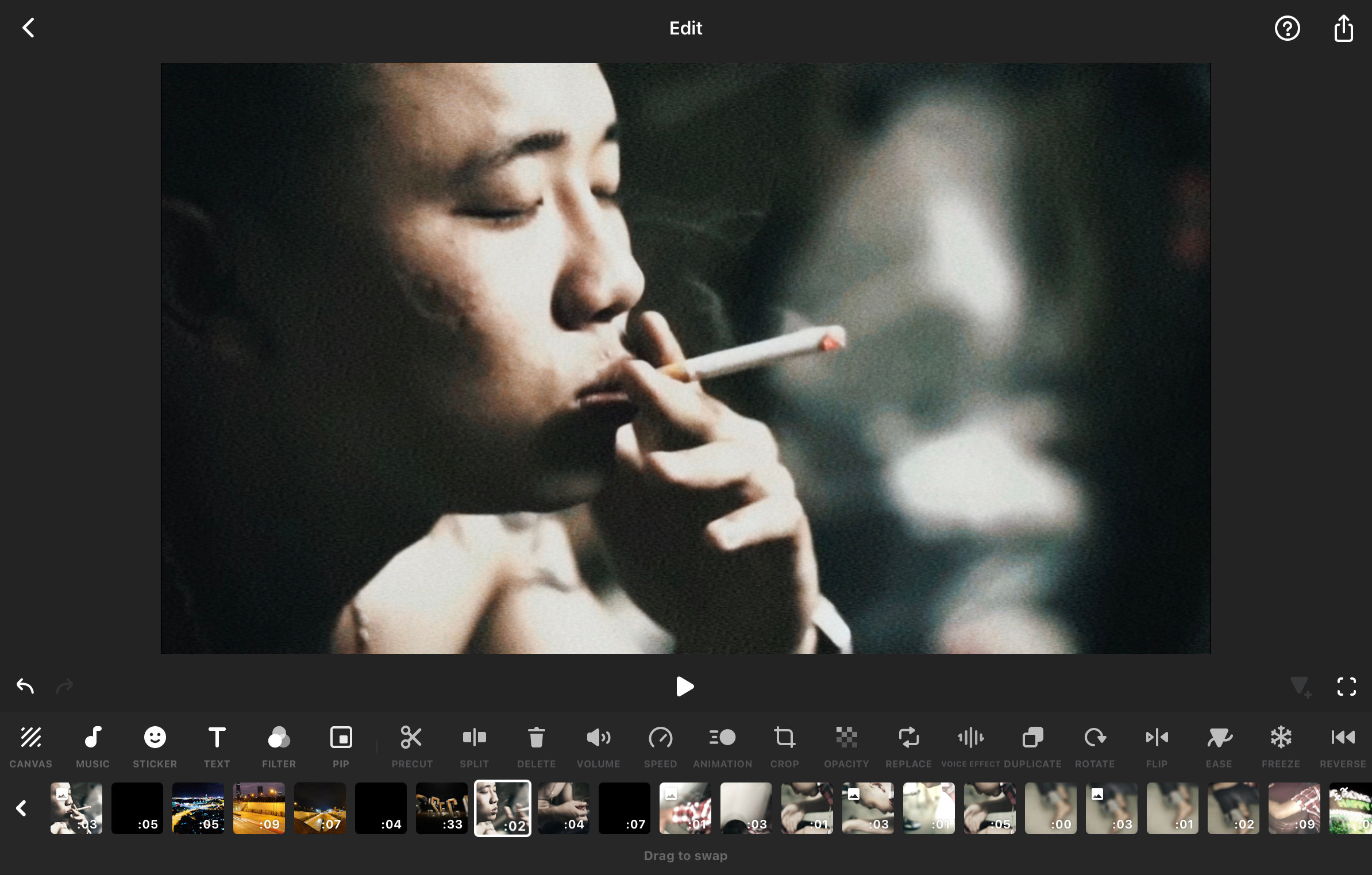
Task: Select the first smoking clip :03
Action: pyautogui.click(x=76, y=808)
